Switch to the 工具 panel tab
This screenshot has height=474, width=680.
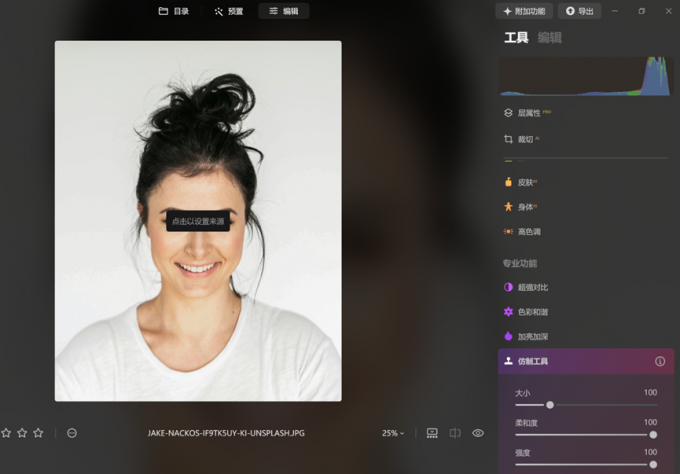point(516,38)
